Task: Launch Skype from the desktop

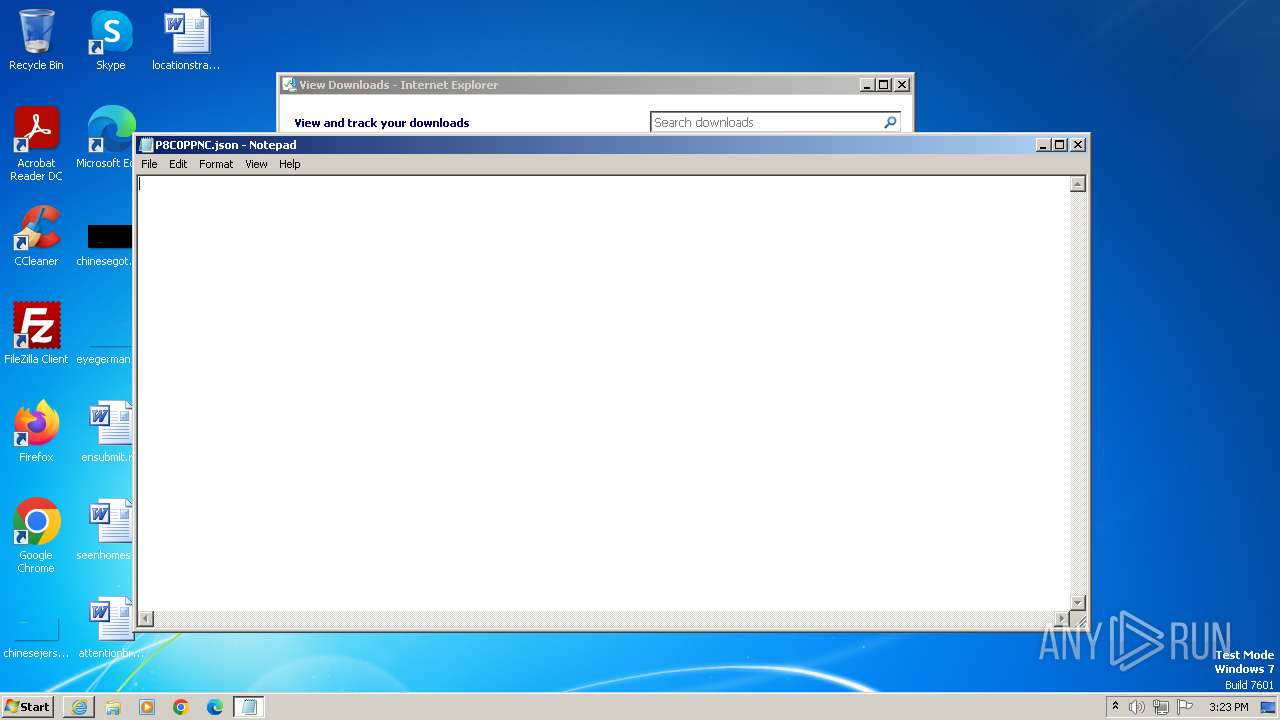Action: click(x=110, y=40)
